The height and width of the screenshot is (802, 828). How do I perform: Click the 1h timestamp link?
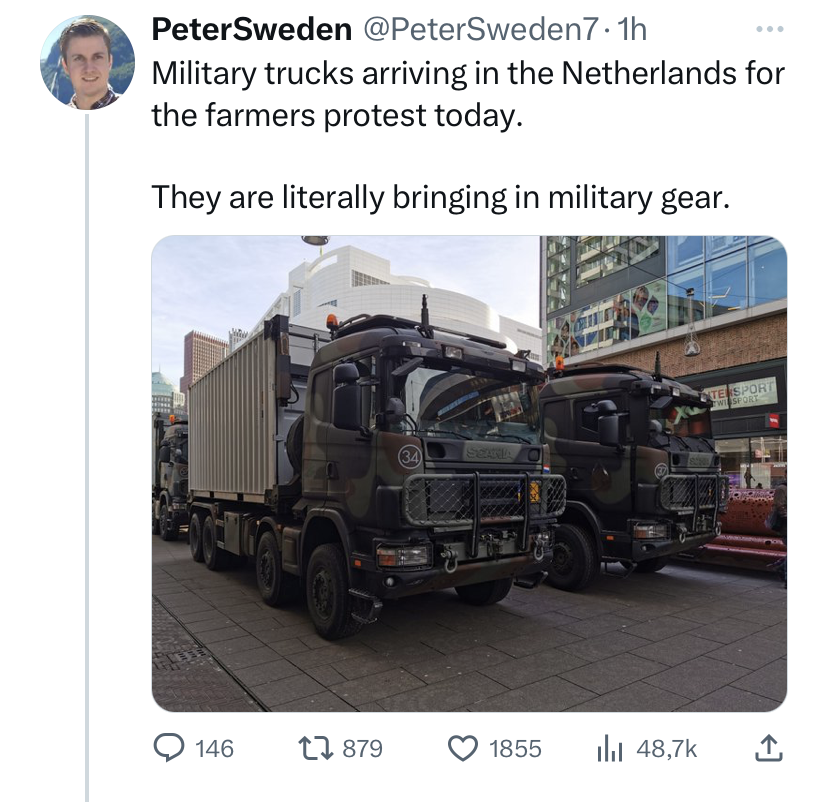(632, 29)
